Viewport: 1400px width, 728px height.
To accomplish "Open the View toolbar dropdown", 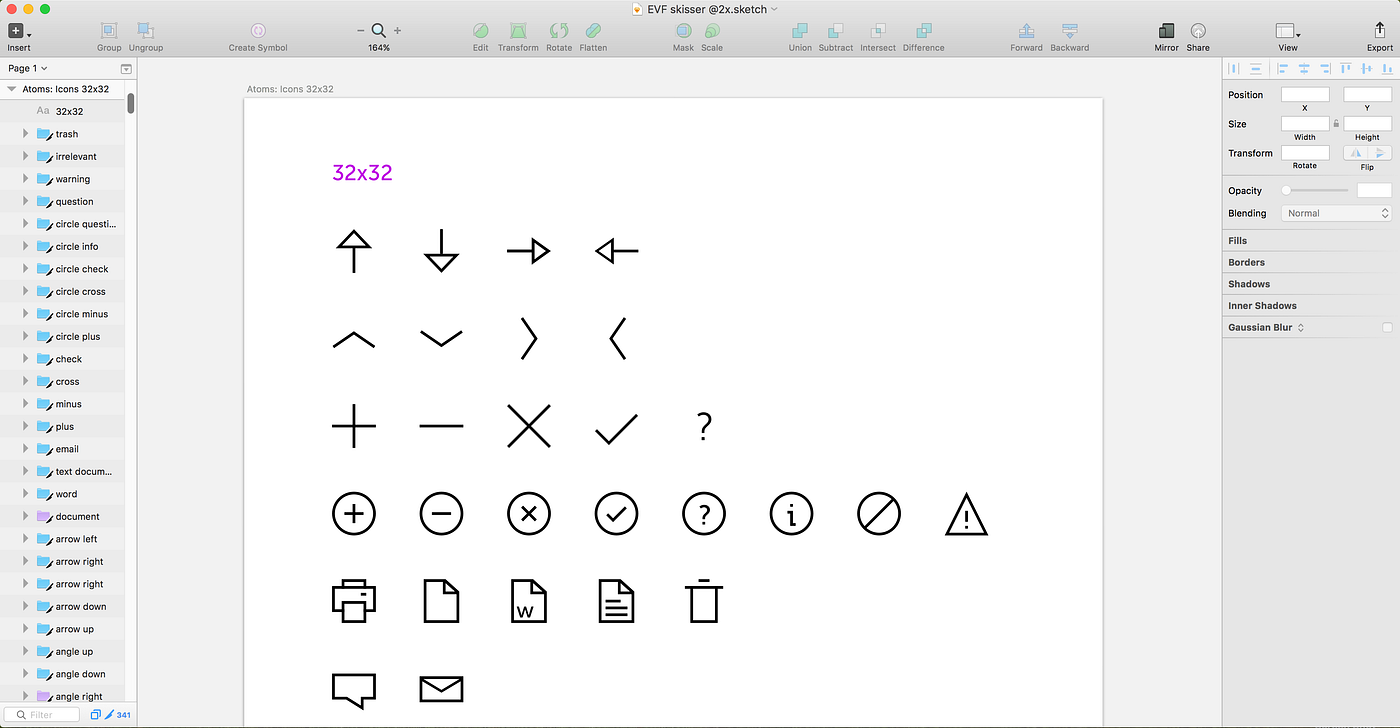I will (1288, 32).
